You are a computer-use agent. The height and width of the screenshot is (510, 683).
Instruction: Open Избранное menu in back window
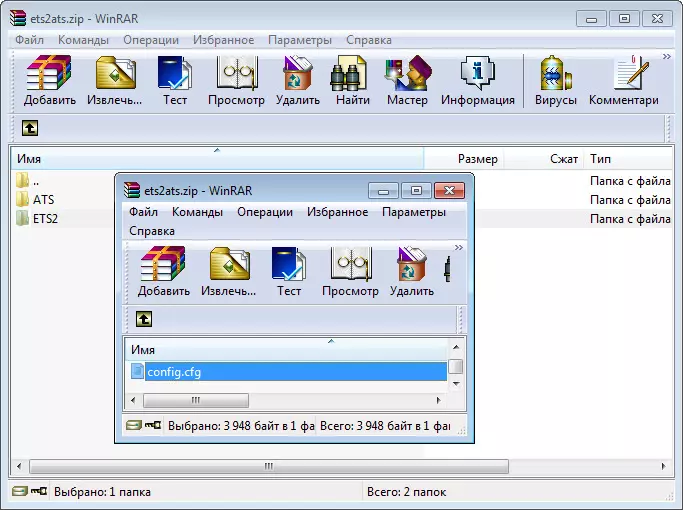tap(223, 40)
